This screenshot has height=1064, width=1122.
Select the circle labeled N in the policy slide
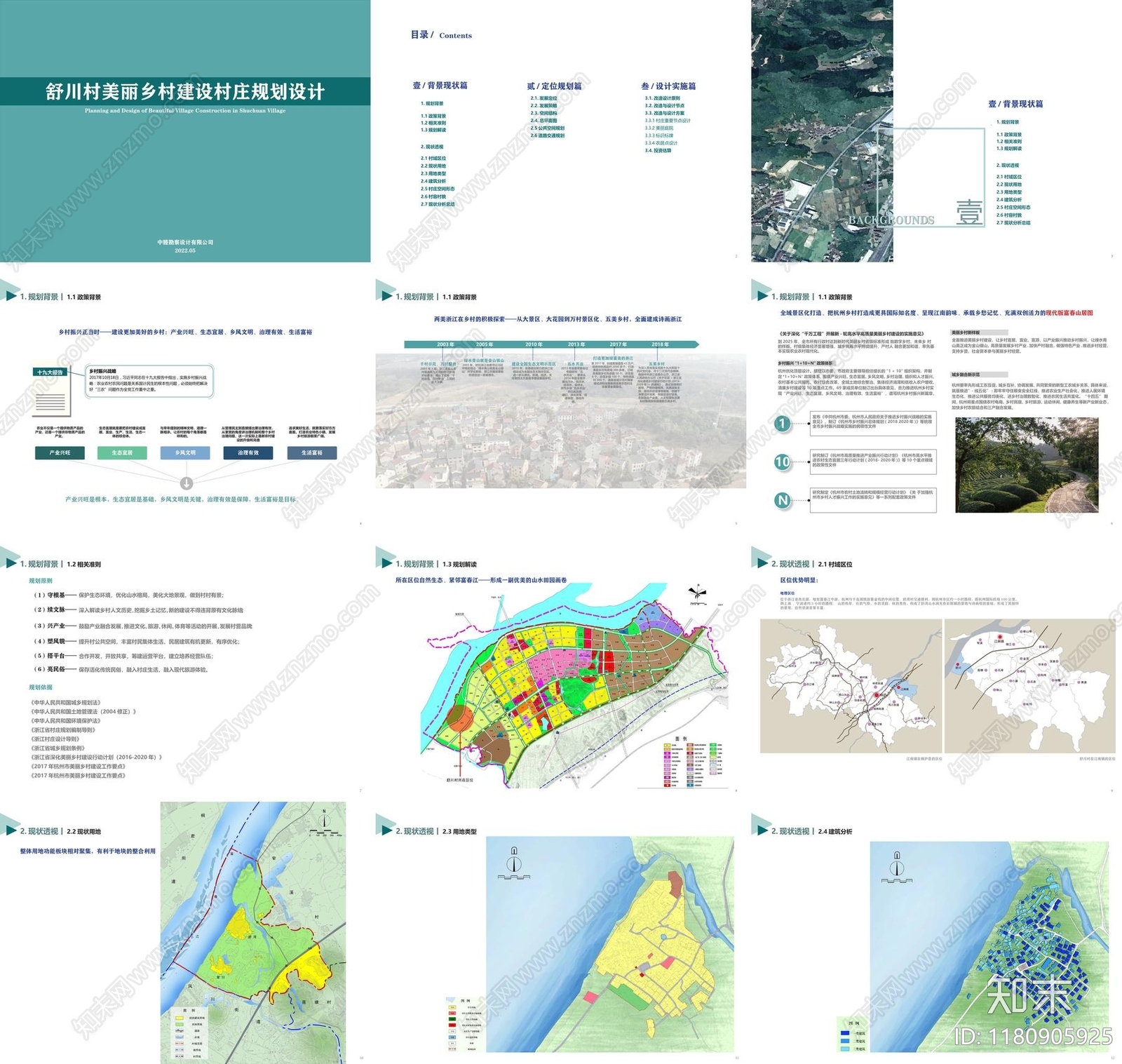coord(783,500)
